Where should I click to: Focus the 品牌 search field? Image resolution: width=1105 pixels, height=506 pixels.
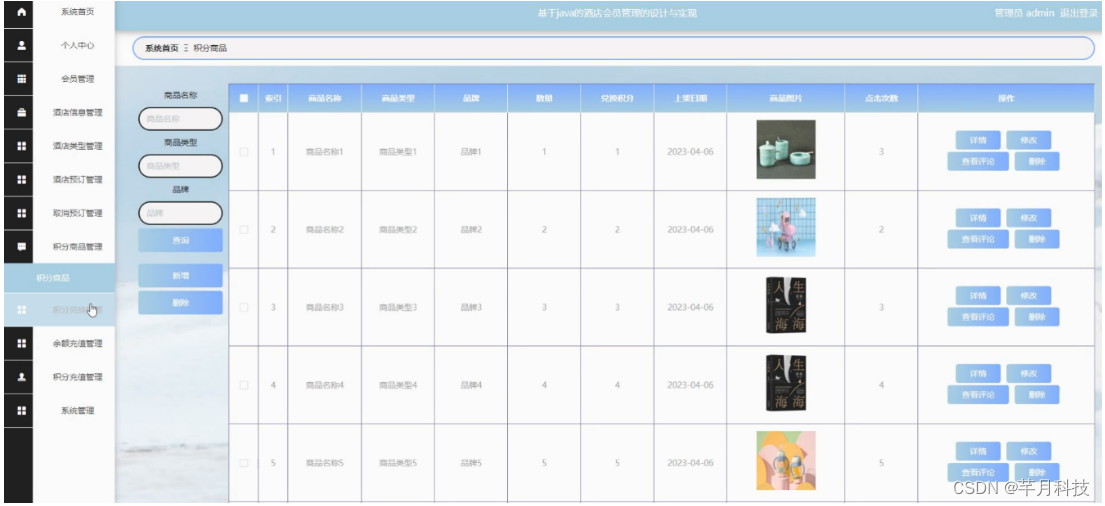pyautogui.click(x=180, y=213)
